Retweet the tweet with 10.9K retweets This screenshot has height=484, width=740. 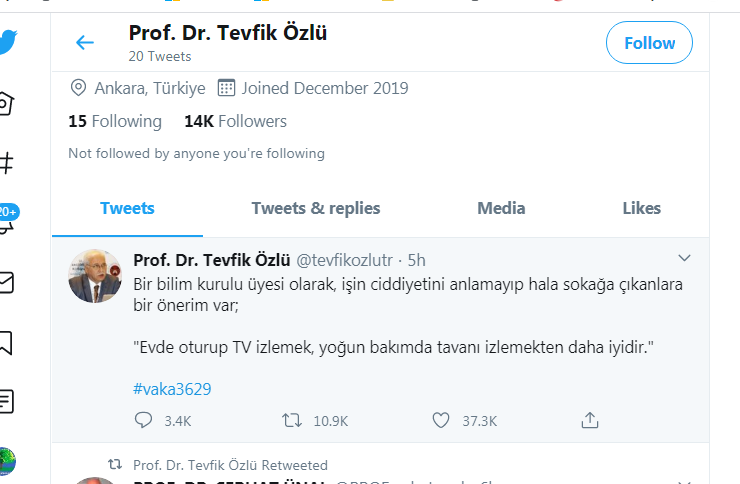click(x=292, y=421)
